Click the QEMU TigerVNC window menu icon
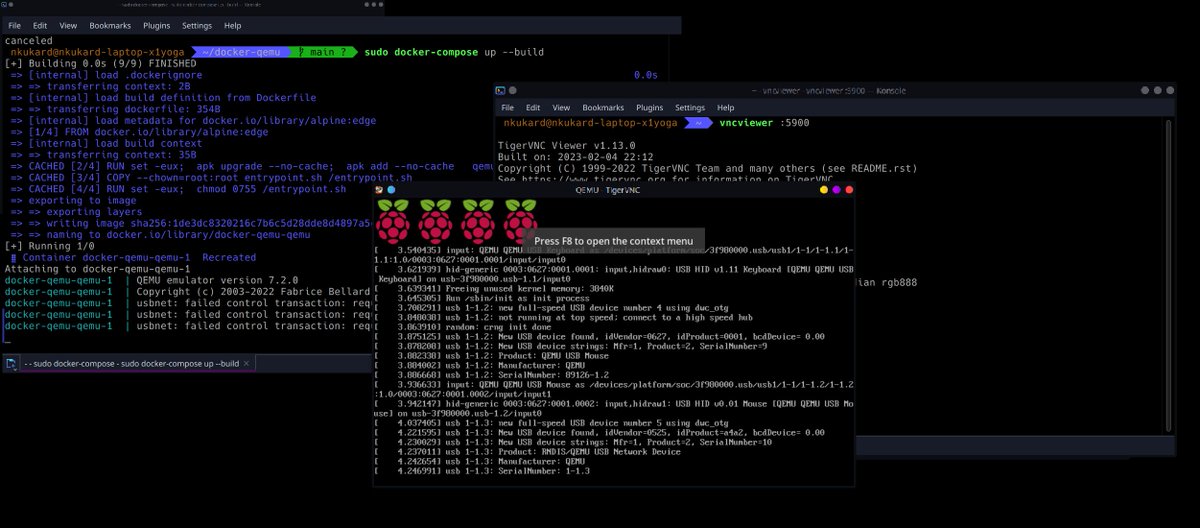The width and height of the screenshot is (1200, 528). tap(379, 189)
